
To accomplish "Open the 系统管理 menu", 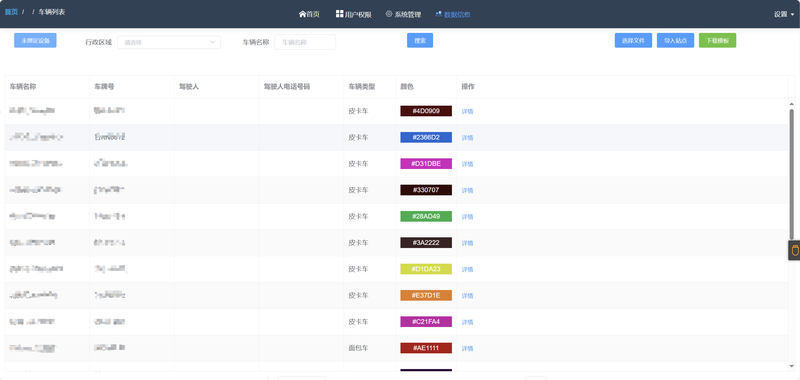I will [403, 14].
